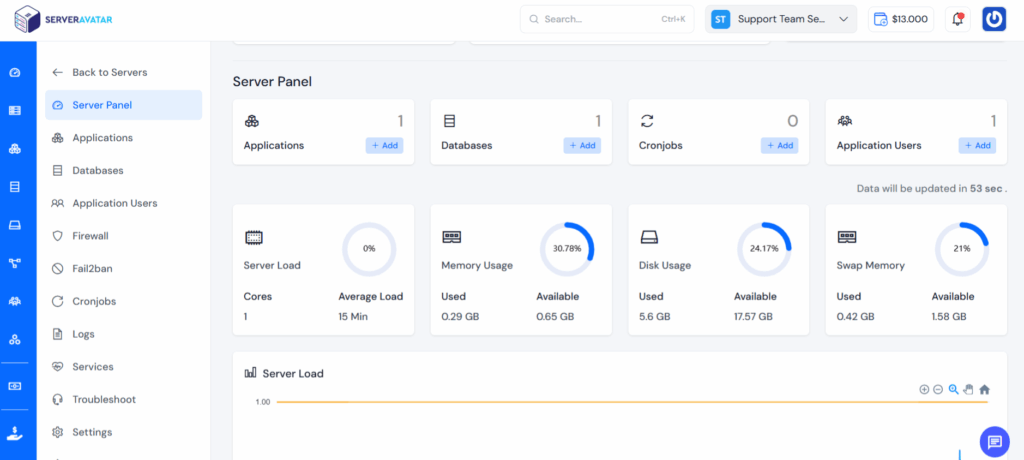The height and width of the screenshot is (460, 1024).
Task: Click Back to Servers
Action: 109,72
